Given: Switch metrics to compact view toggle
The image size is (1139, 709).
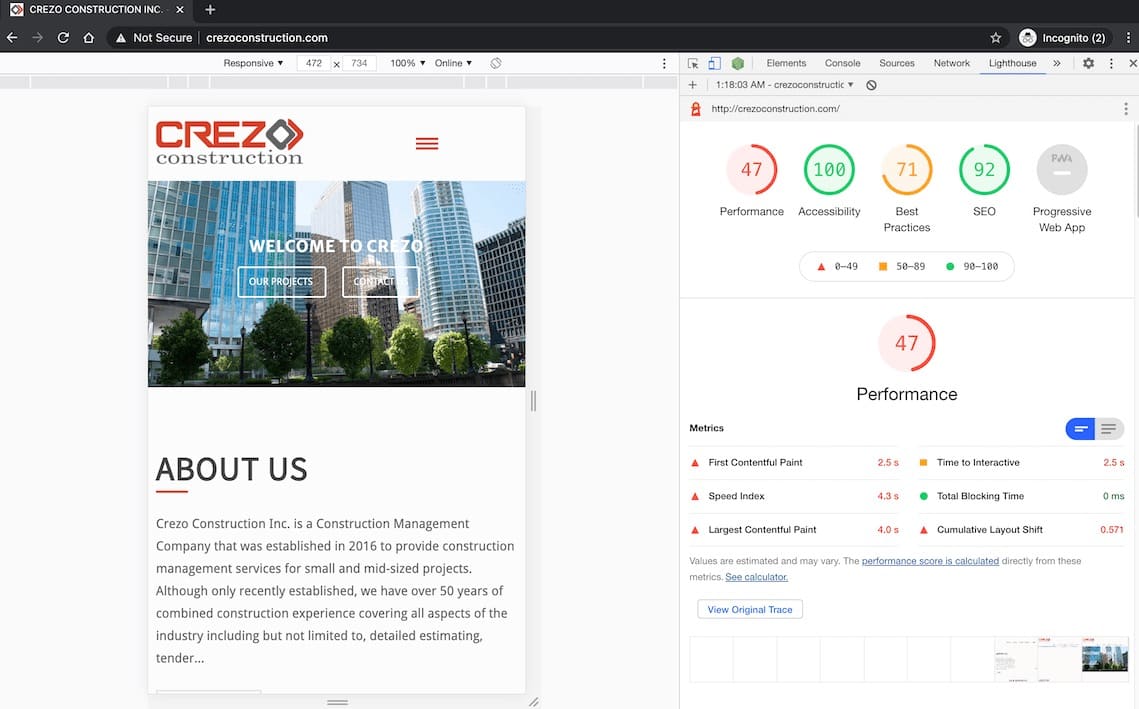Looking at the screenshot, I should tap(1080, 429).
